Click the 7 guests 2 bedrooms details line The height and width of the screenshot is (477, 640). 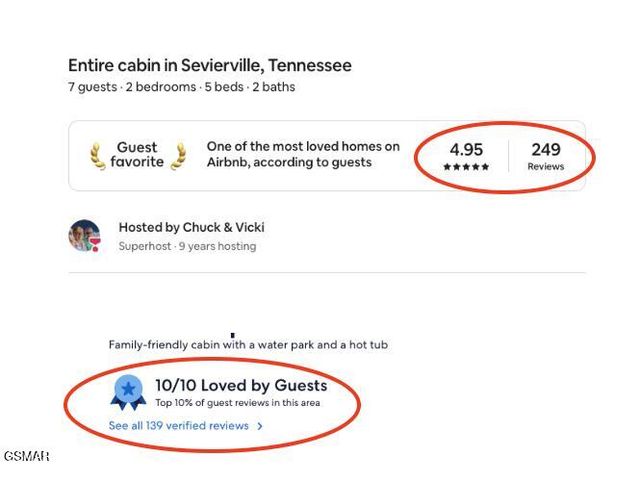click(x=181, y=87)
